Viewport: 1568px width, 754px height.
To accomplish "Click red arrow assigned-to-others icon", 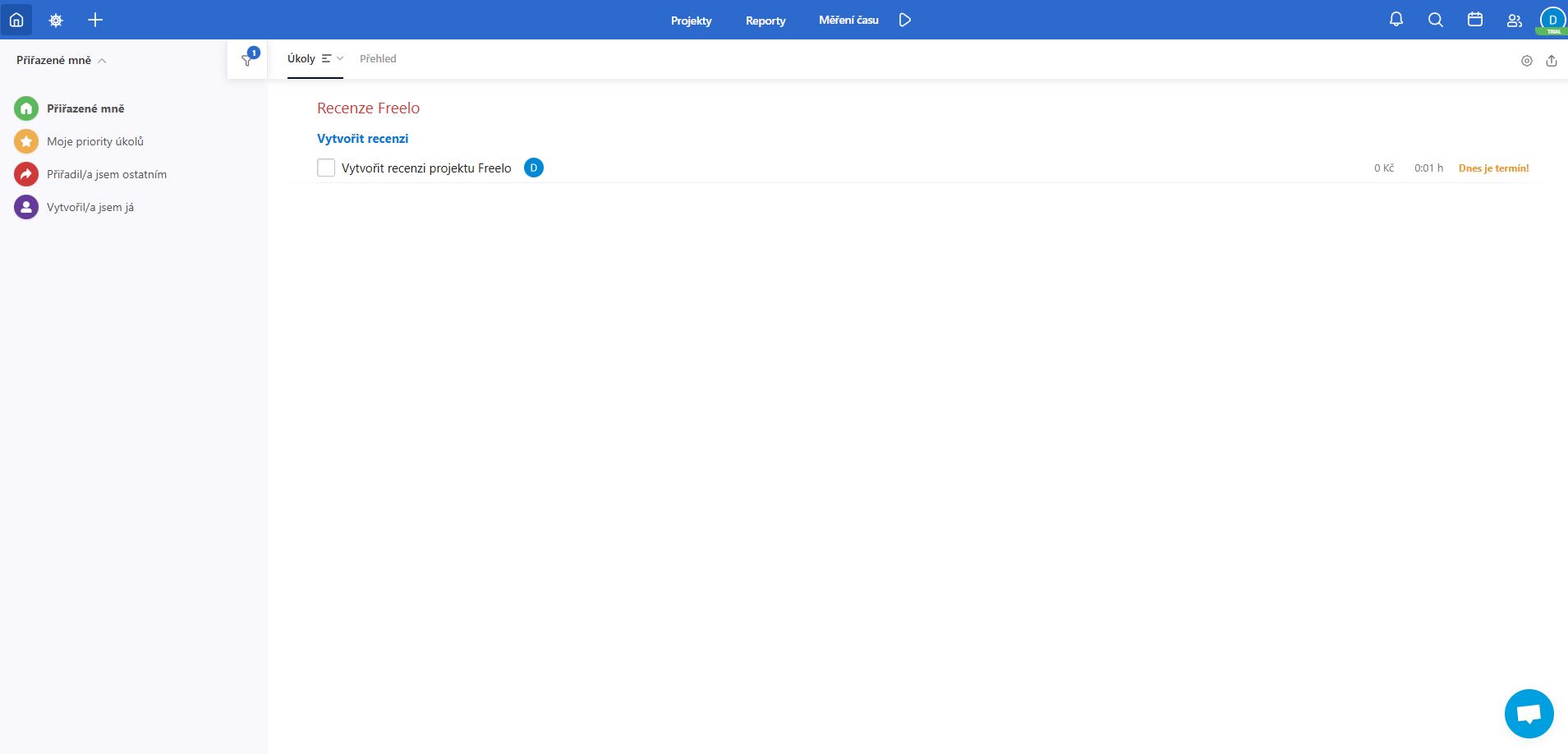I will coord(26,174).
